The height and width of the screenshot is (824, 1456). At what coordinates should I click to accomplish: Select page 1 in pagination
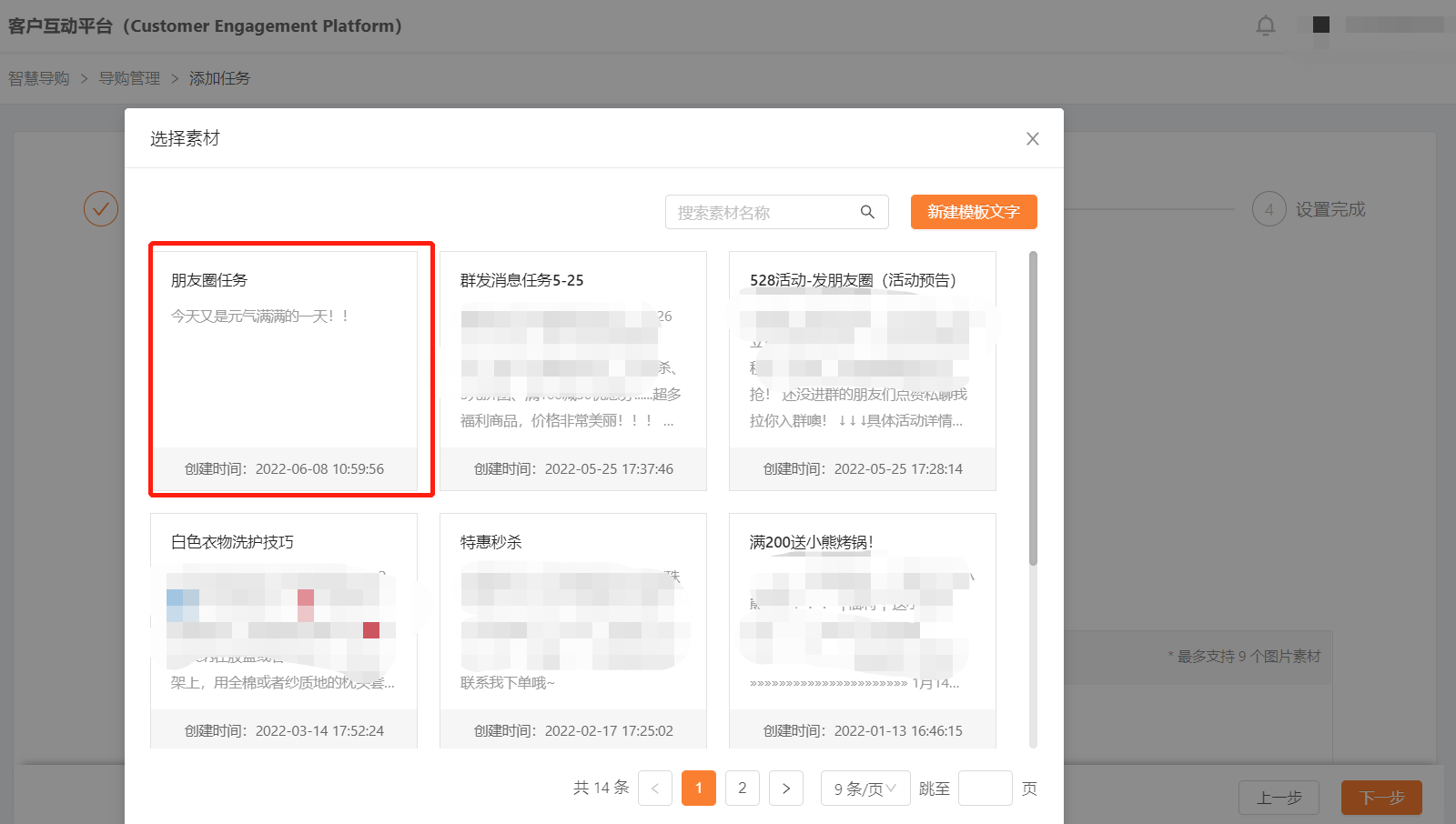699,789
